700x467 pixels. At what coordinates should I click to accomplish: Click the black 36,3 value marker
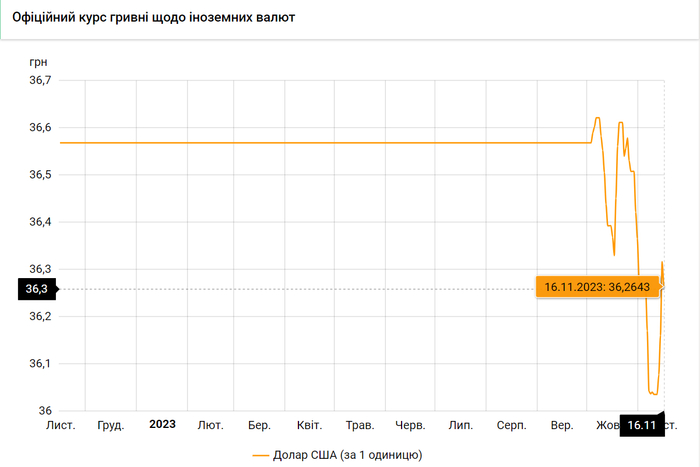(x=36, y=289)
